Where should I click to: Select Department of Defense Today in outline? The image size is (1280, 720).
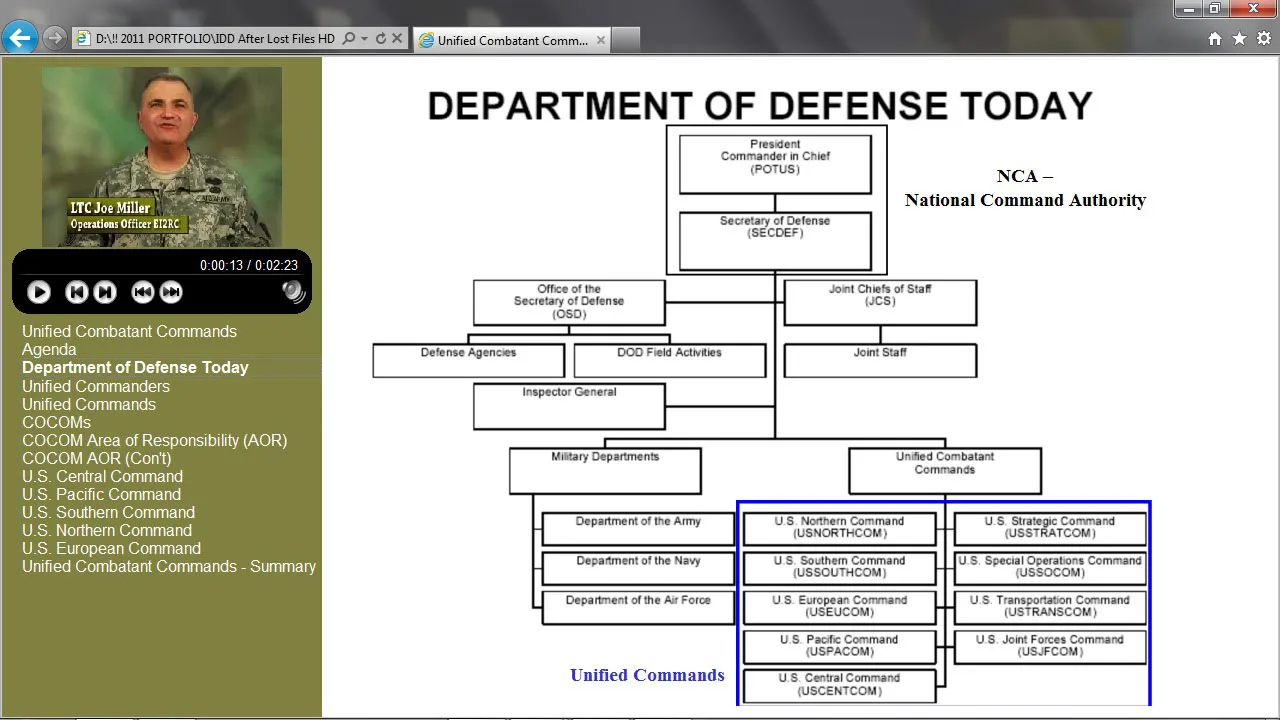135,367
